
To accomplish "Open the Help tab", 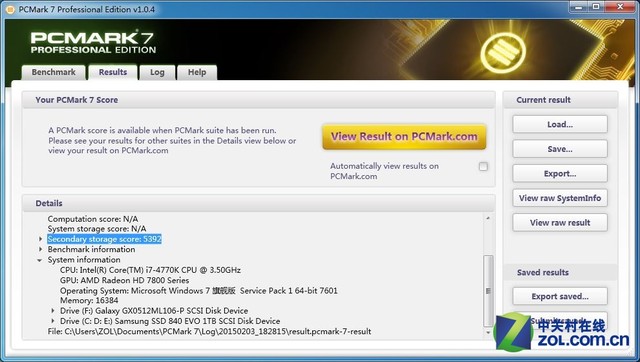I will click(x=197, y=72).
